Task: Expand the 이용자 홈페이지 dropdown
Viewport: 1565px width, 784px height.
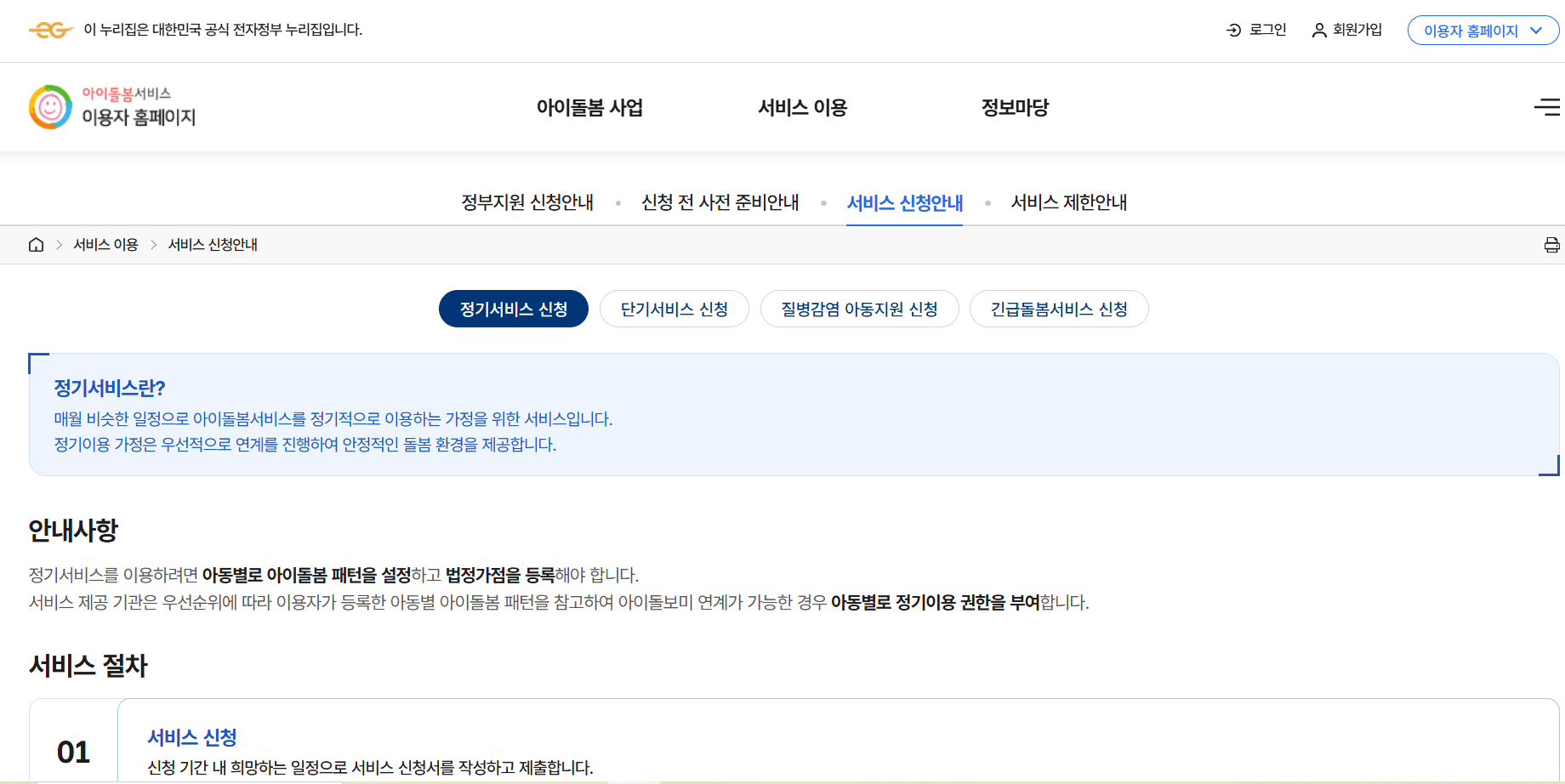Action: point(1482,30)
